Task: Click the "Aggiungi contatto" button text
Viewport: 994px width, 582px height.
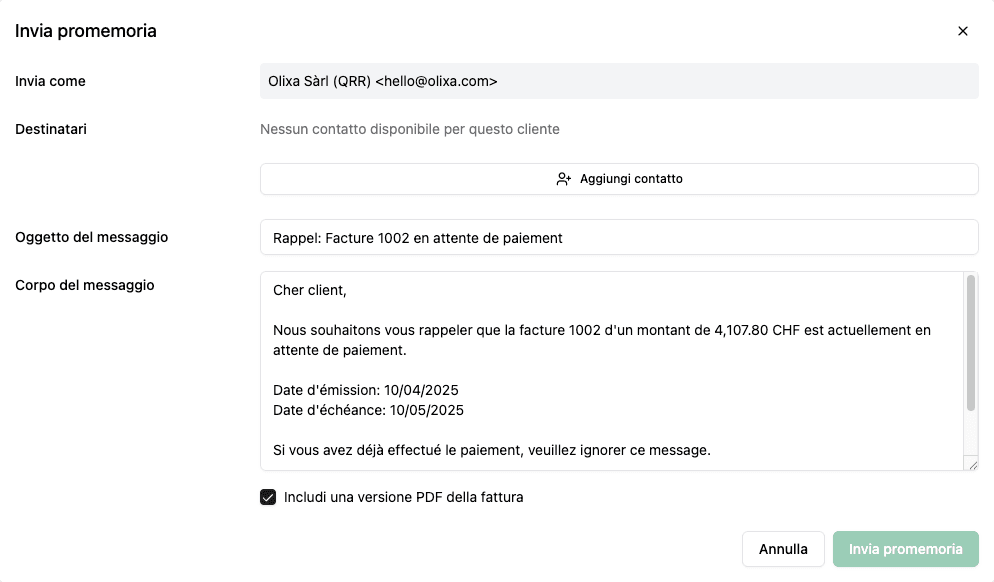Action: point(631,179)
